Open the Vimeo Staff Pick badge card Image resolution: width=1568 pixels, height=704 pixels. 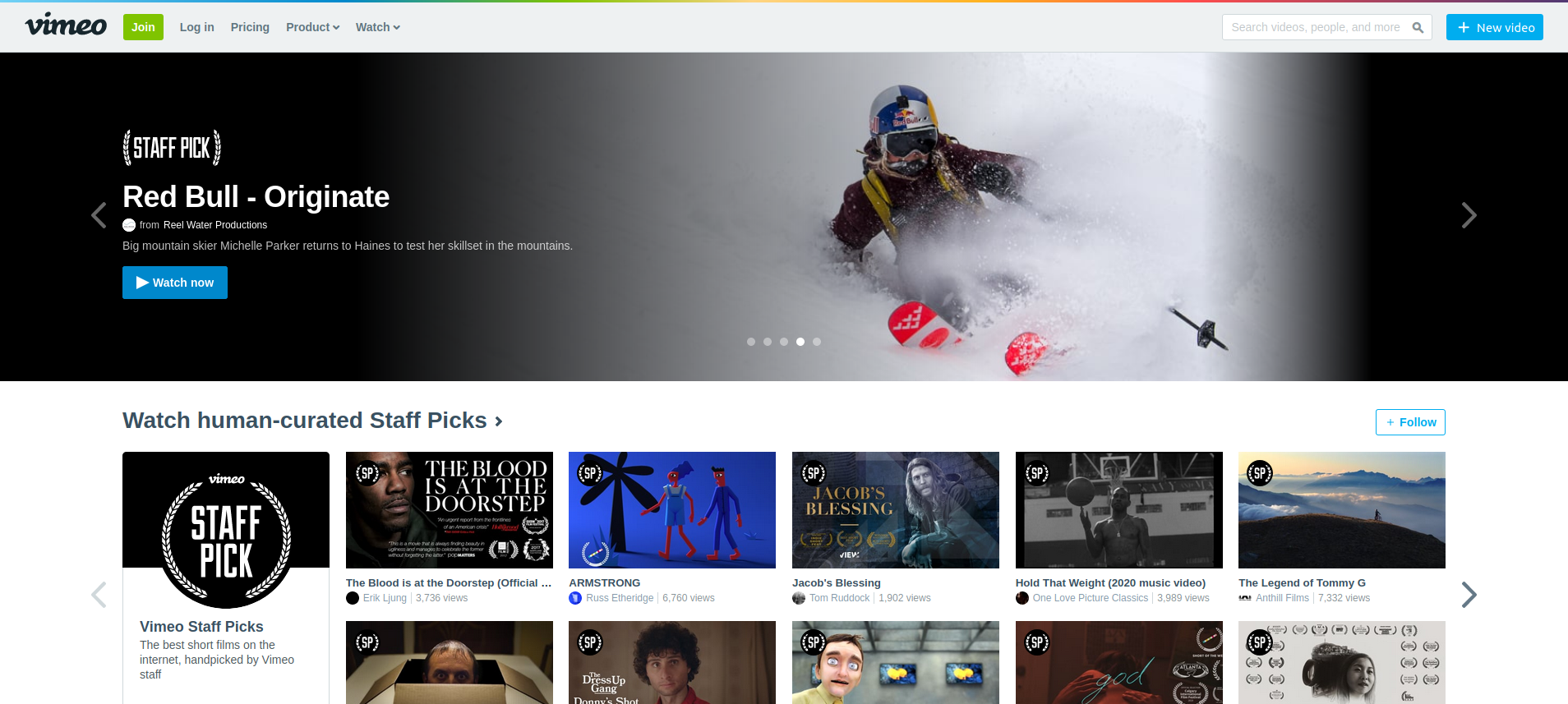pyautogui.click(x=226, y=531)
